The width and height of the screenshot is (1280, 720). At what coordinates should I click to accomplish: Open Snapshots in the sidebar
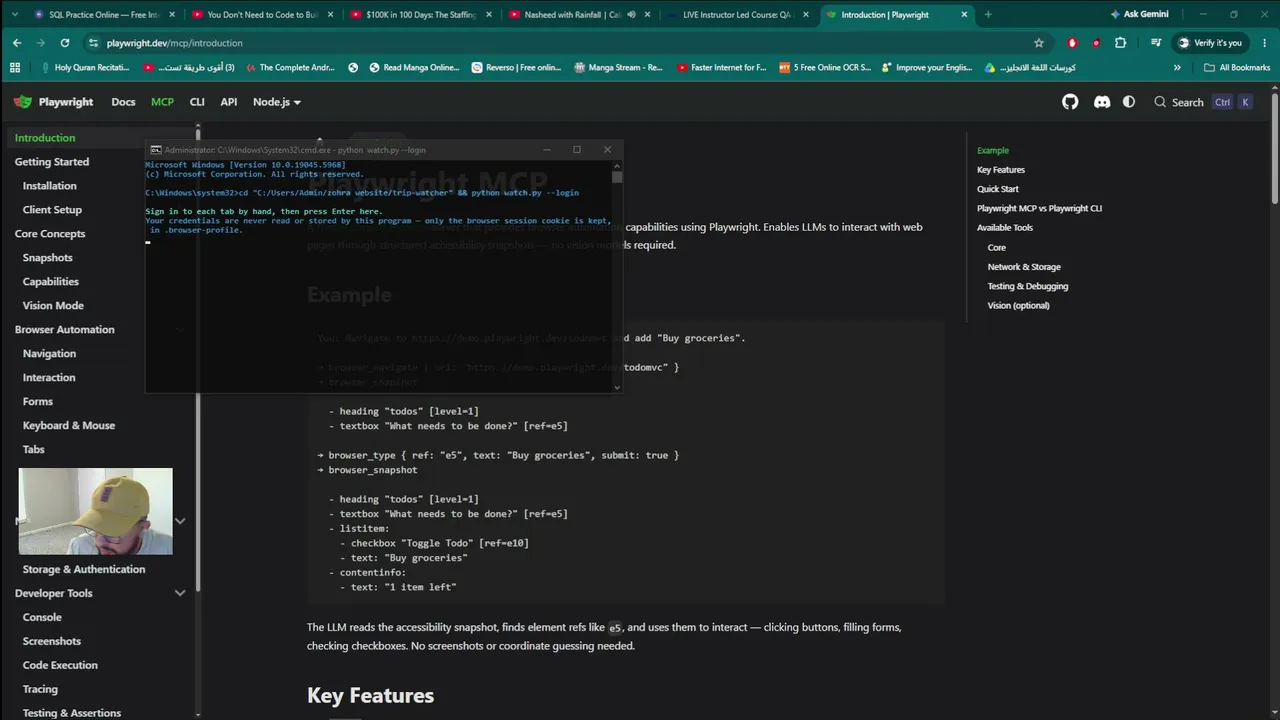click(x=48, y=258)
